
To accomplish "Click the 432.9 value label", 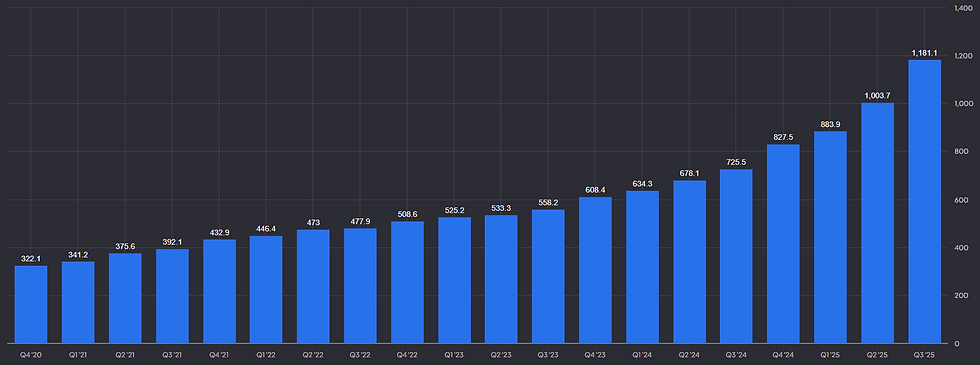I will pos(219,232).
